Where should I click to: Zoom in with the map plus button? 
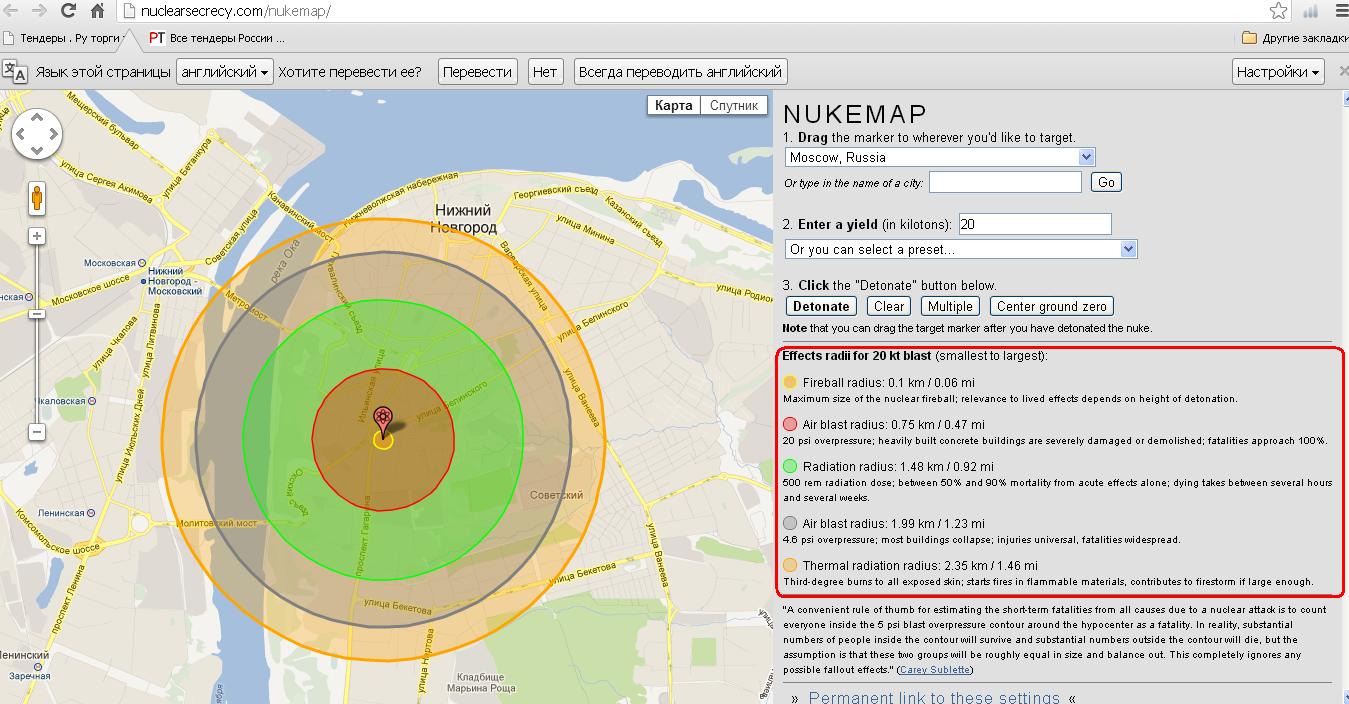pos(37,236)
